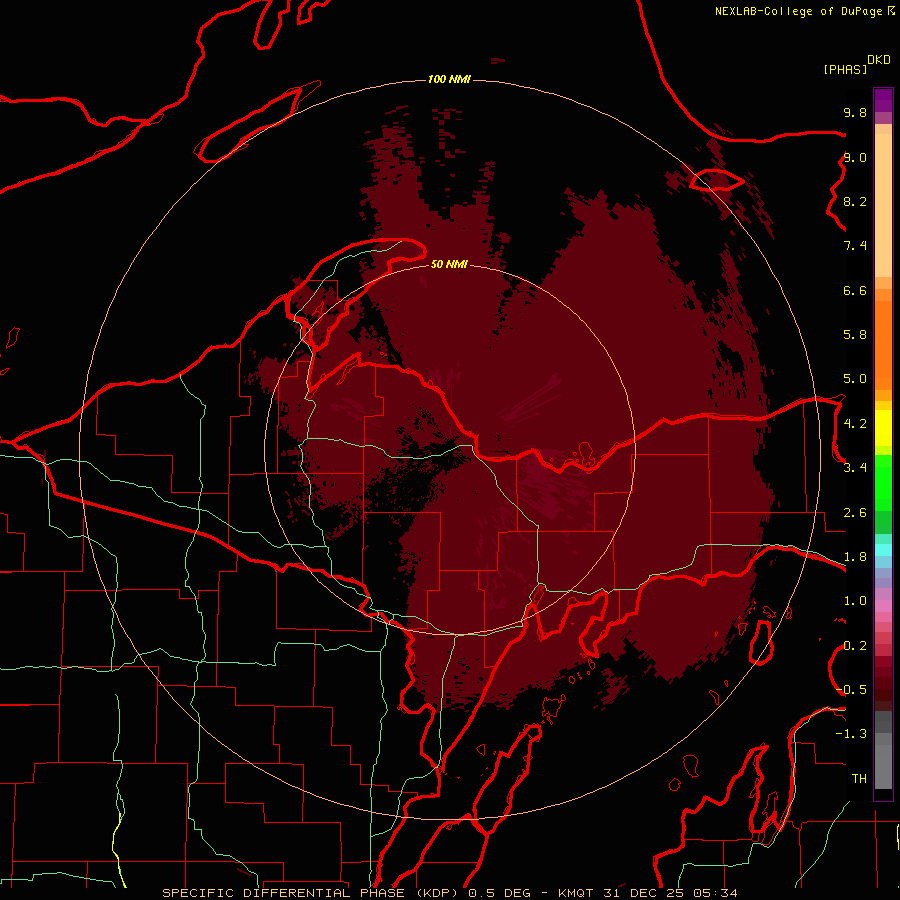
Task: Click the purple top segment of color bar
Action: coord(883,100)
